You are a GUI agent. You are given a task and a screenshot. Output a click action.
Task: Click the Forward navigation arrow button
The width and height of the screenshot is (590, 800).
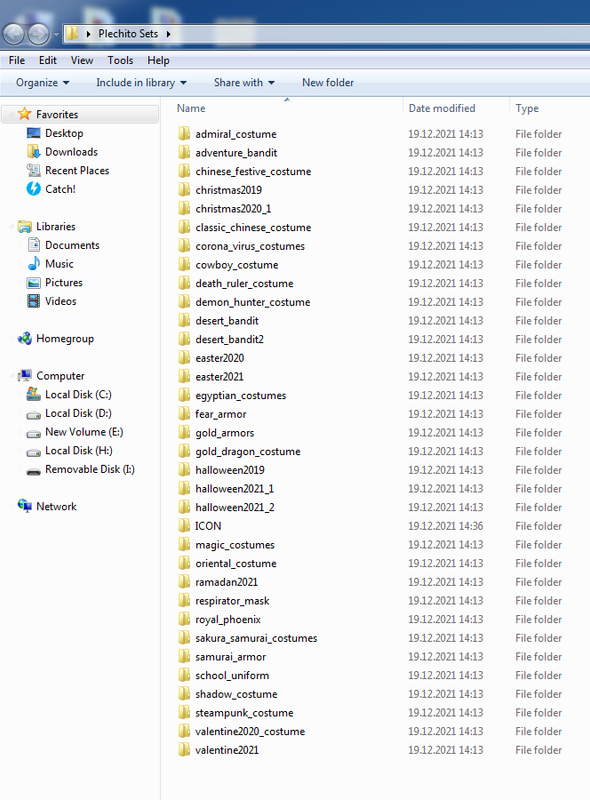click(x=38, y=34)
